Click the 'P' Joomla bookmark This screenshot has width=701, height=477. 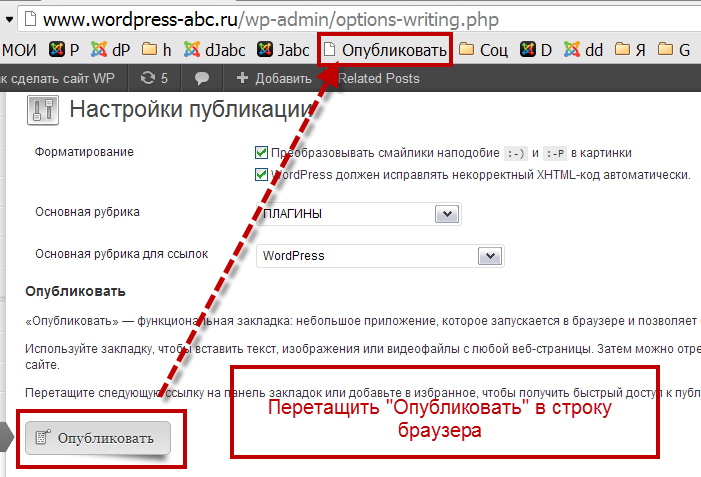click(66, 49)
